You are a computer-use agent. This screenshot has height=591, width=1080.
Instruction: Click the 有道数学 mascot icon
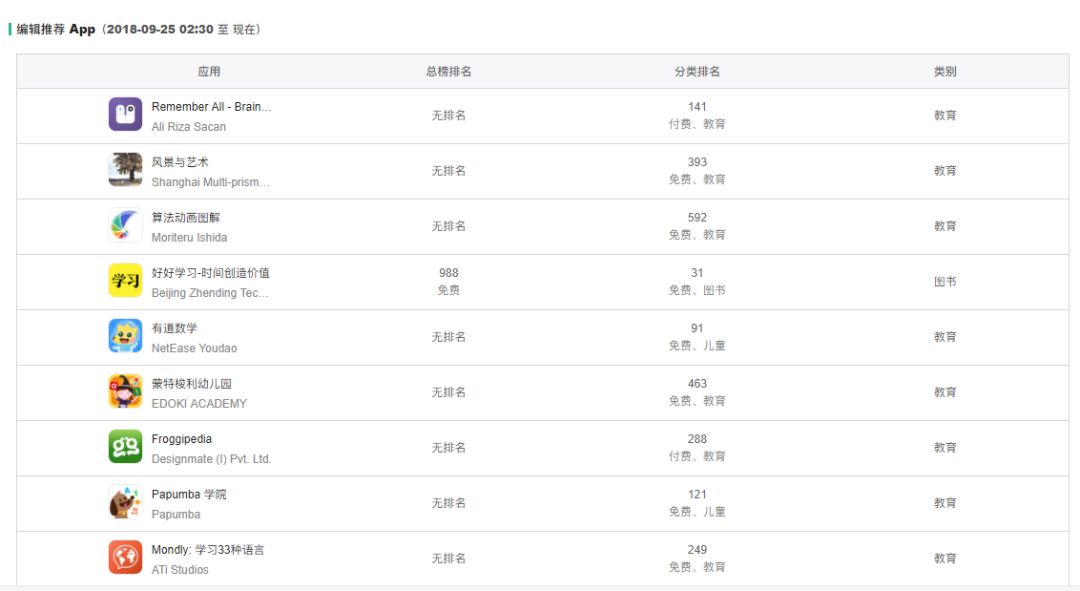pos(125,336)
